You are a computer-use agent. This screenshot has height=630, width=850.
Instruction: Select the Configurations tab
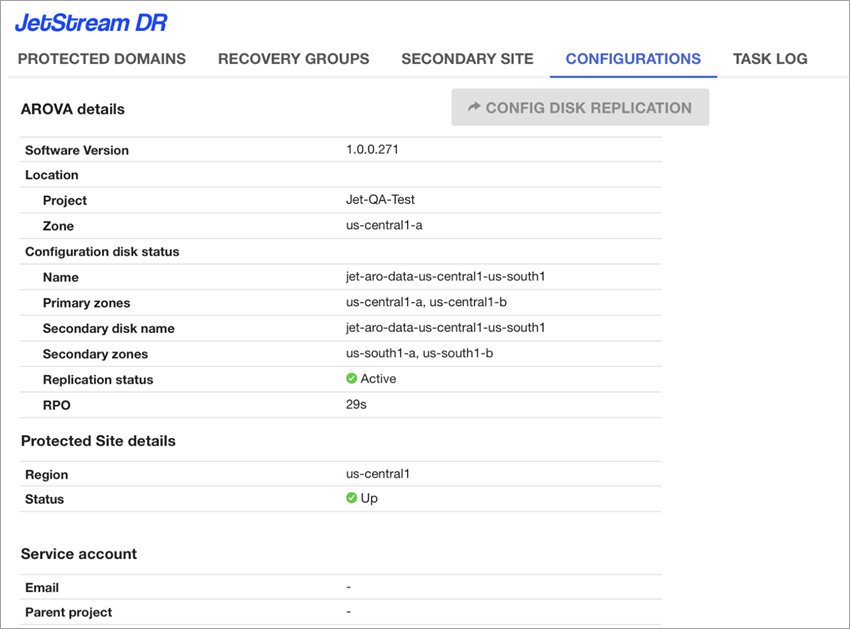633,59
